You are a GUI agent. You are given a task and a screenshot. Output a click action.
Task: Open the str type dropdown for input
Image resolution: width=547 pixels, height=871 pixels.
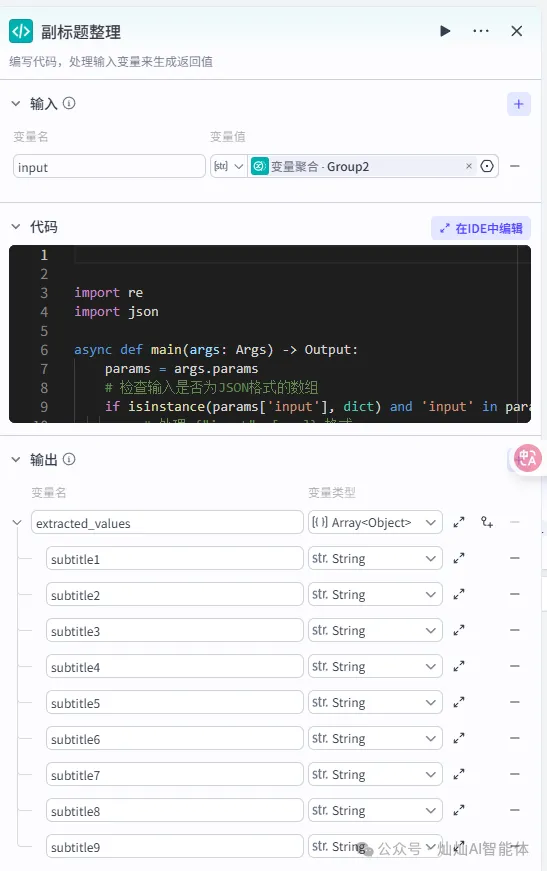[228, 166]
